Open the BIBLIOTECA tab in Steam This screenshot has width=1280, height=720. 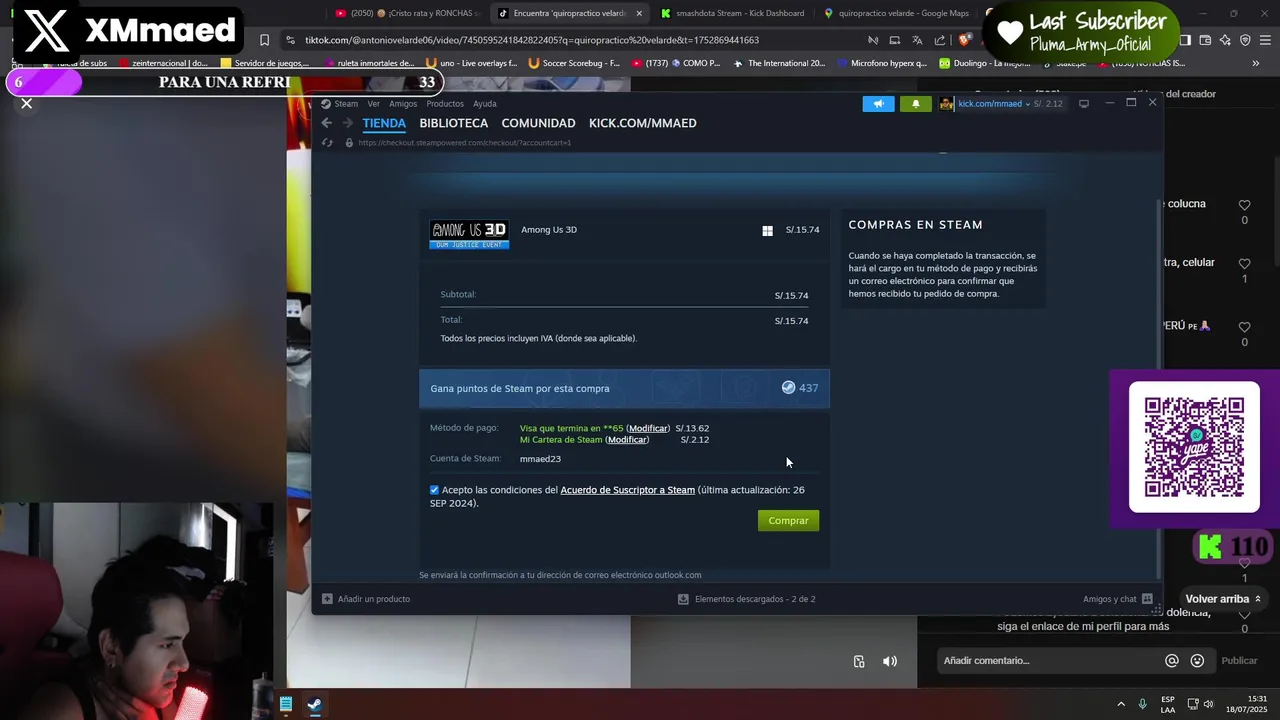(x=454, y=123)
